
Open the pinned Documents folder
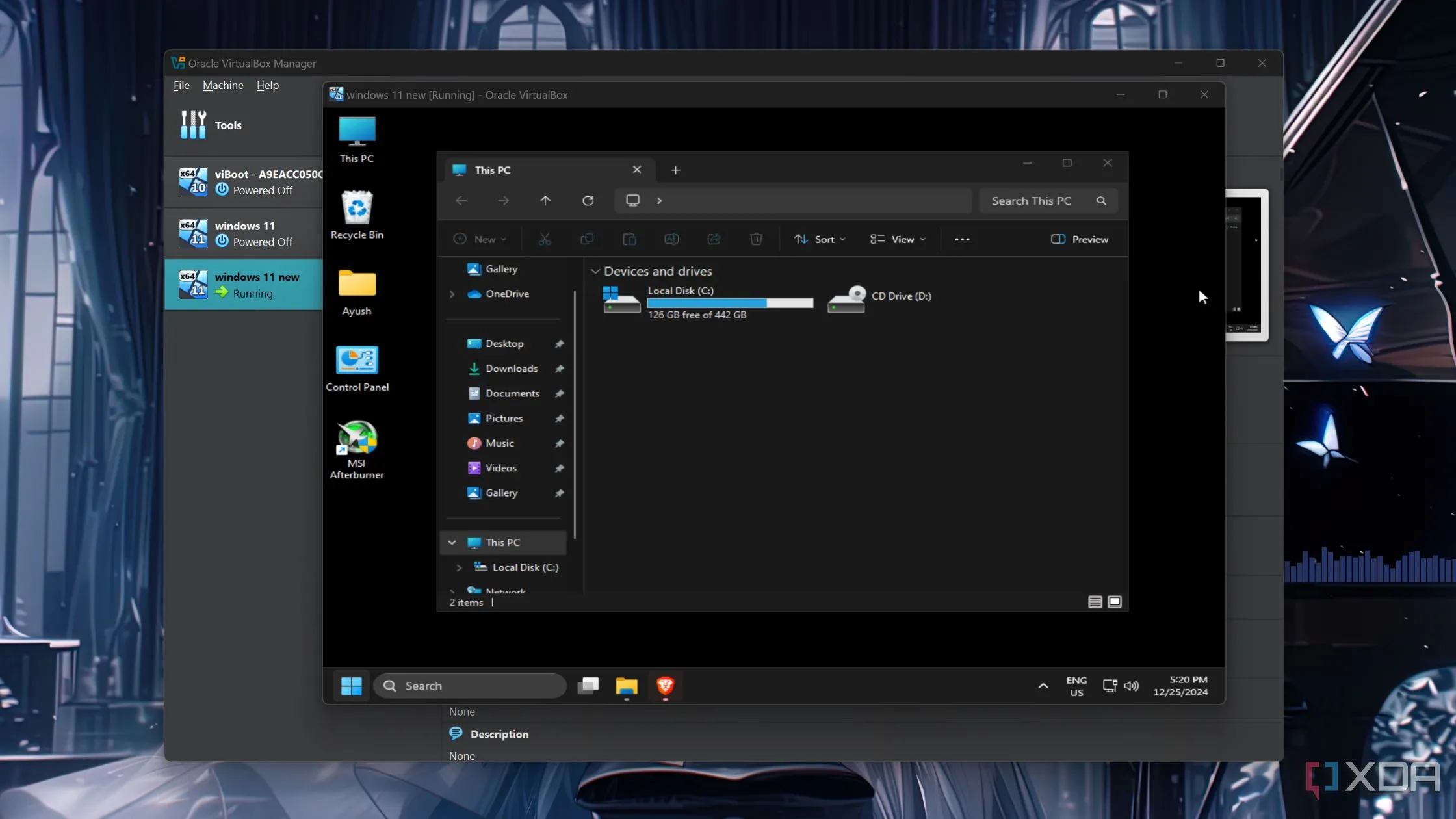(x=512, y=393)
